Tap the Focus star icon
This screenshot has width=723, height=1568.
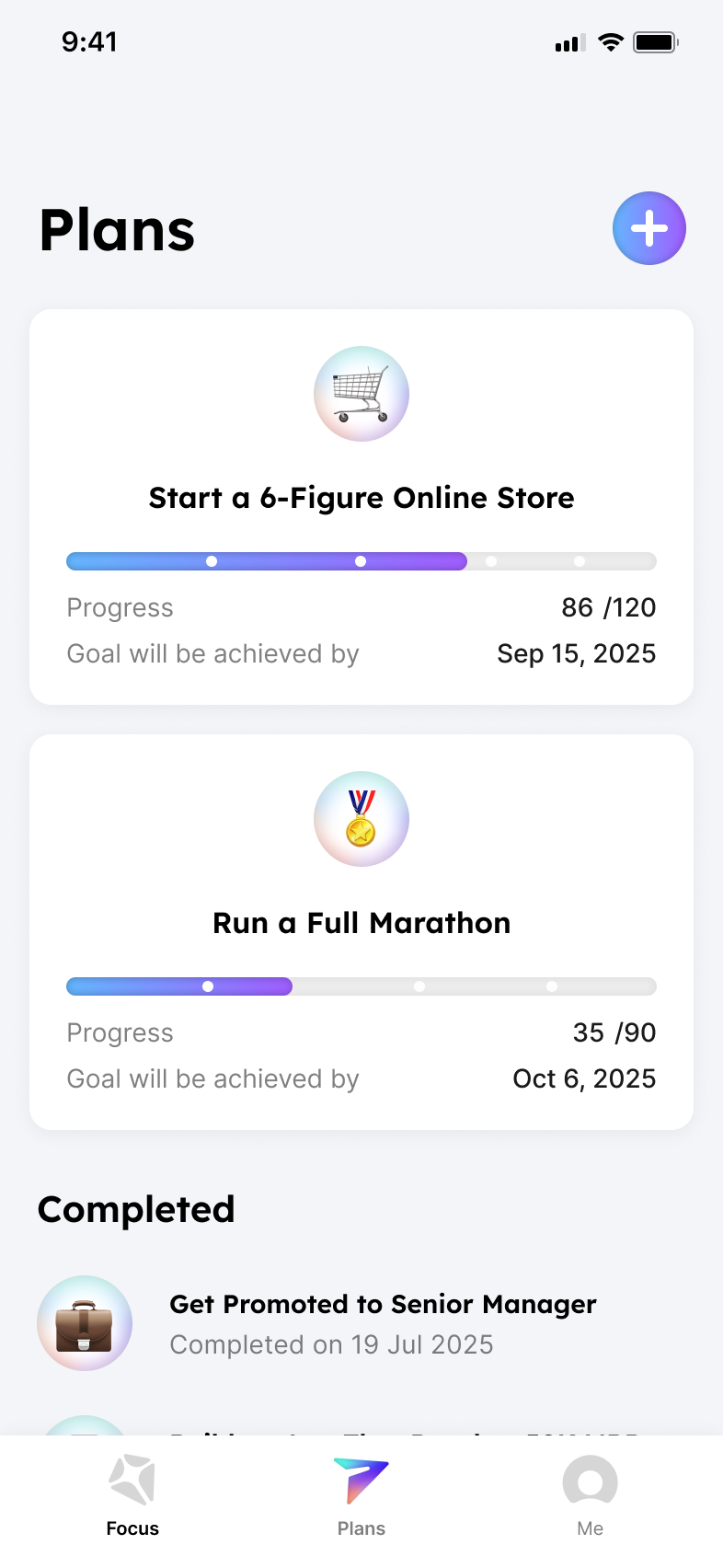[132, 1480]
